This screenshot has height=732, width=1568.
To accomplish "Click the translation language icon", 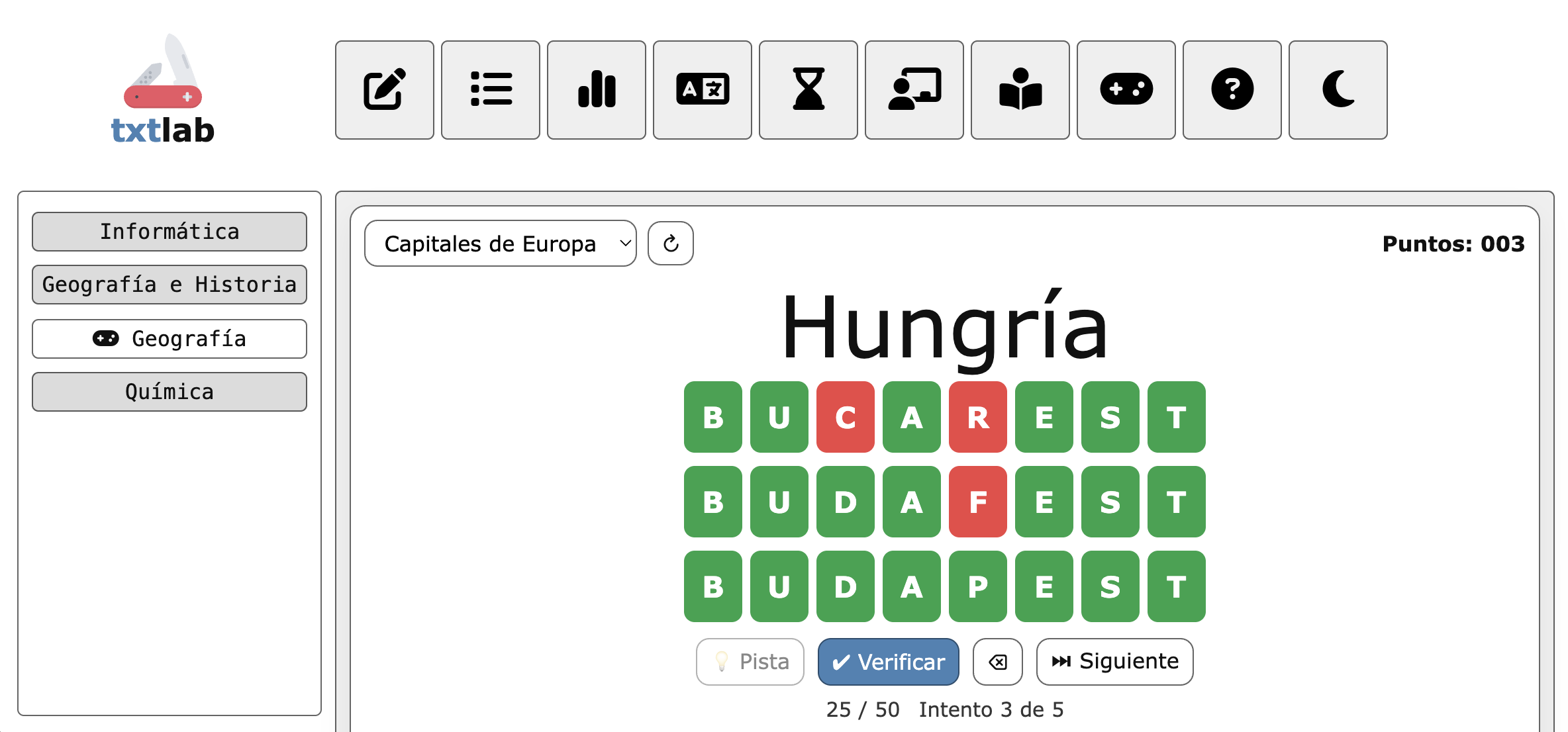I will (x=702, y=90).
